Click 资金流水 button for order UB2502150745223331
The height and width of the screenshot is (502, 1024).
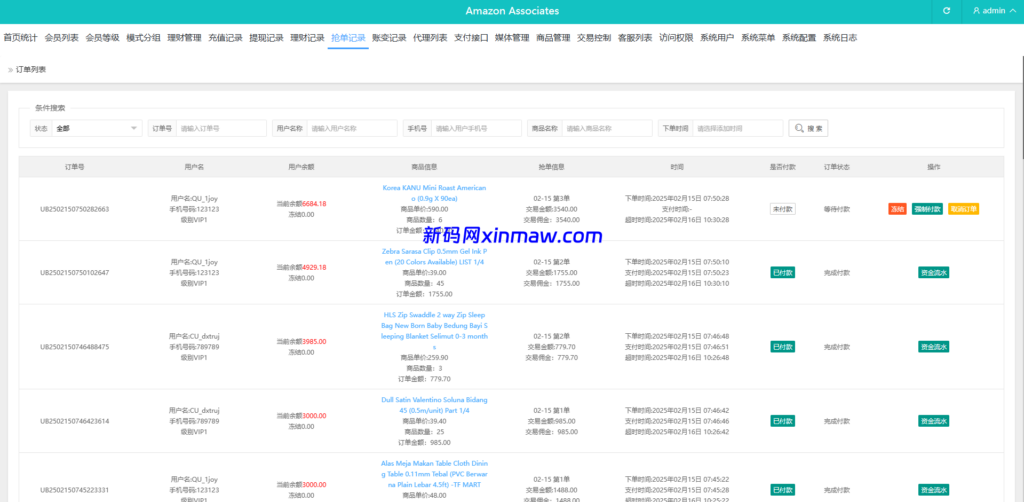click(933, 490)
